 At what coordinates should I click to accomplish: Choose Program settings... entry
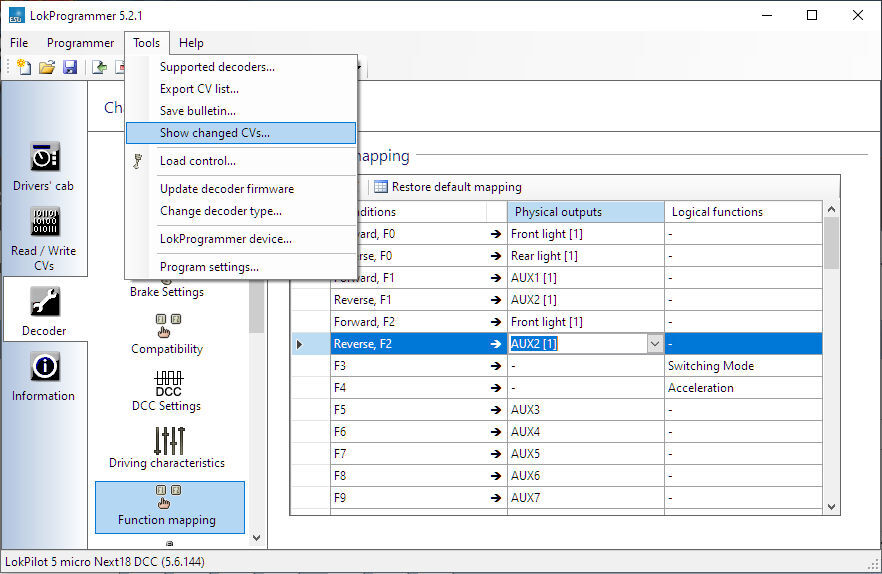[x=241, y=267]
